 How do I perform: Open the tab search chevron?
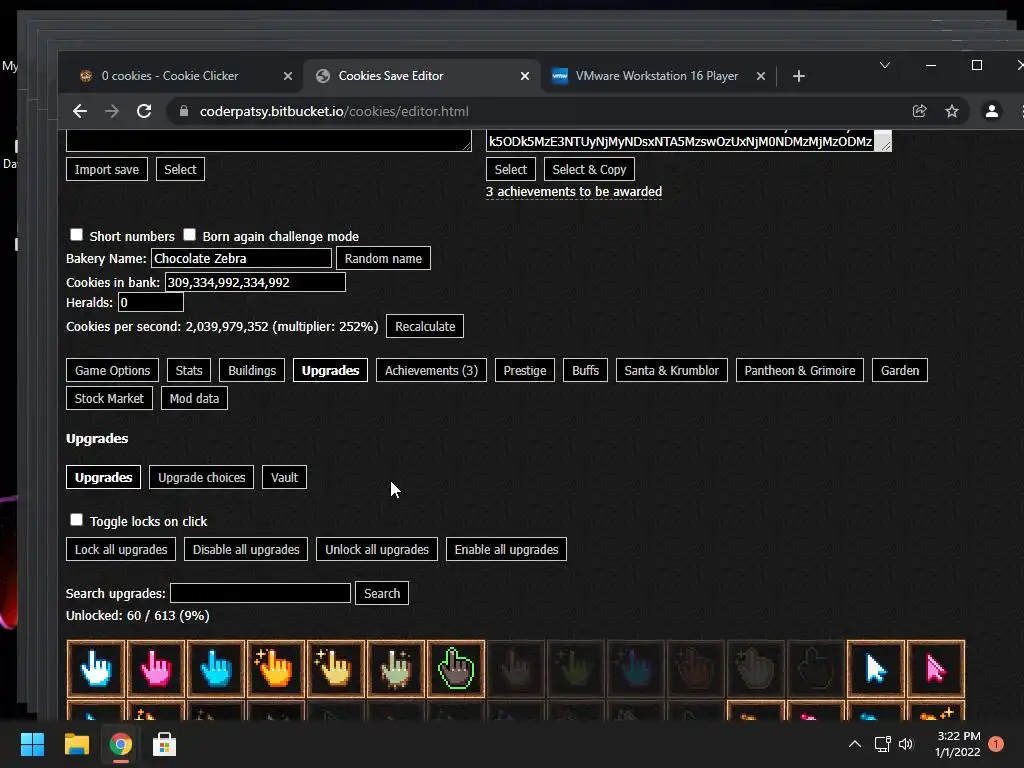point(885,65)
